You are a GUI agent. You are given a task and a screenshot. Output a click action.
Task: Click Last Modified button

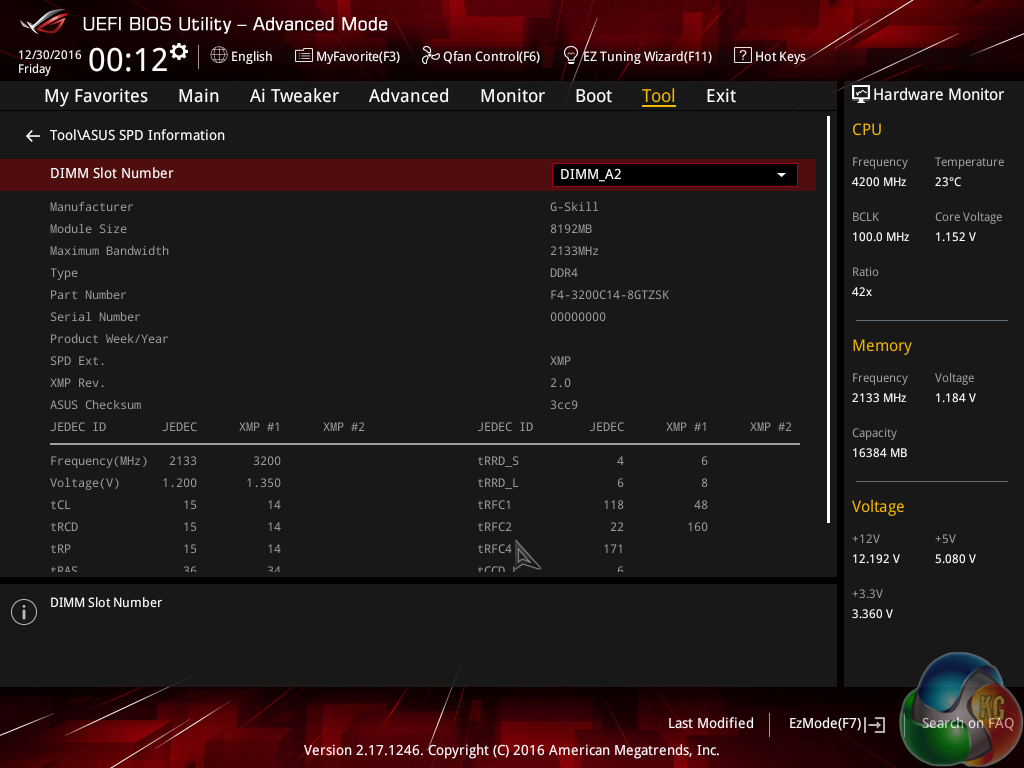[x=711, y=723]
